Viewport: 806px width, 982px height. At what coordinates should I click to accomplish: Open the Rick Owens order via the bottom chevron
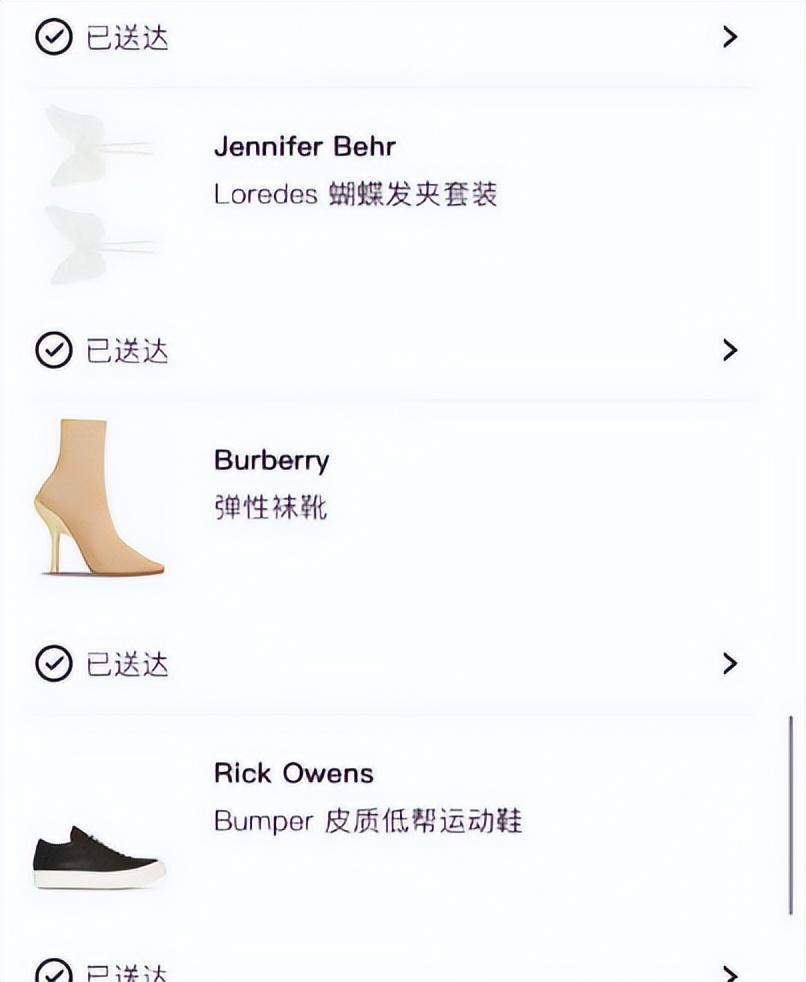[x=730, y=973]
